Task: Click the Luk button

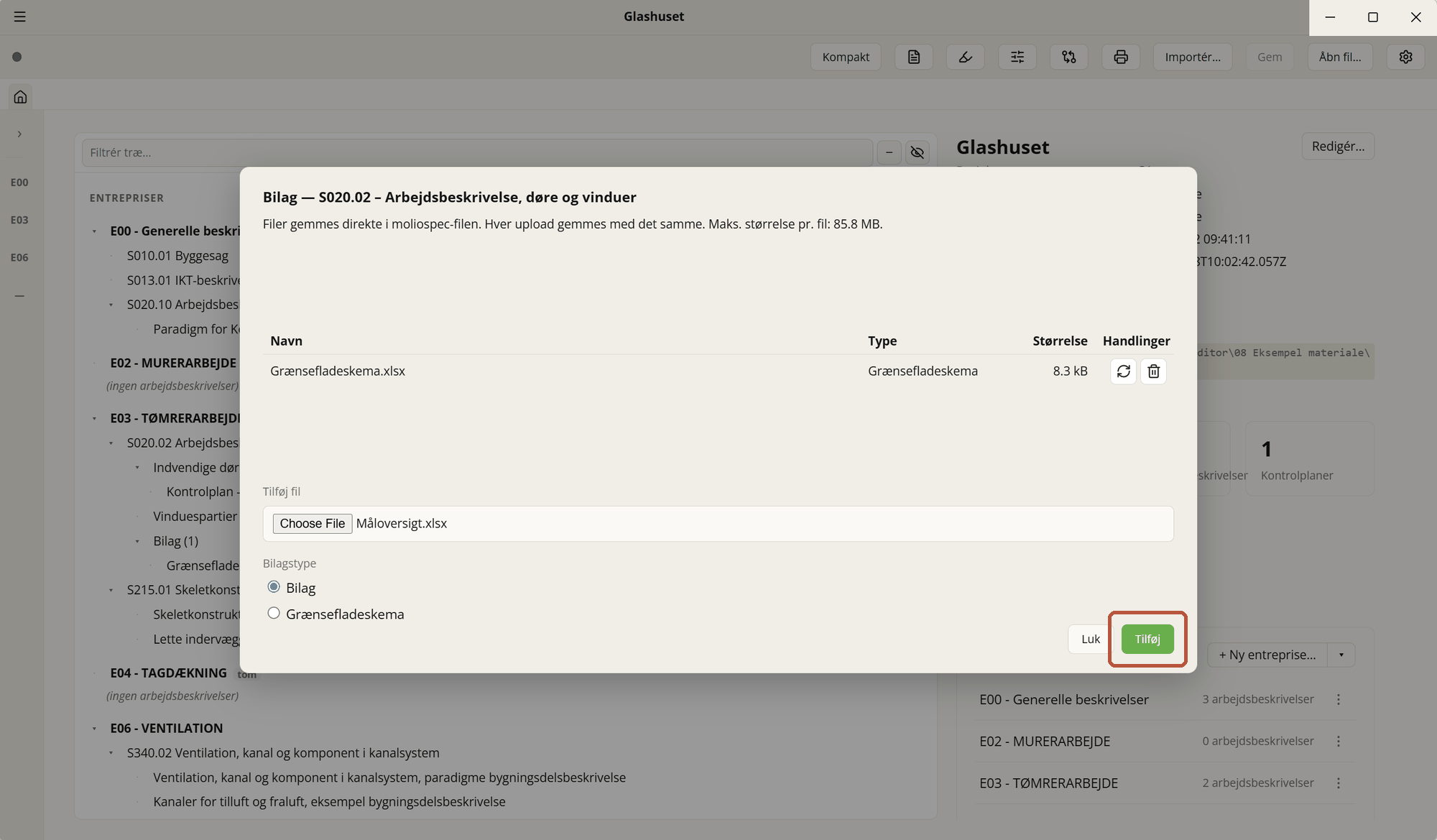Action: (x=1091, y=639)
